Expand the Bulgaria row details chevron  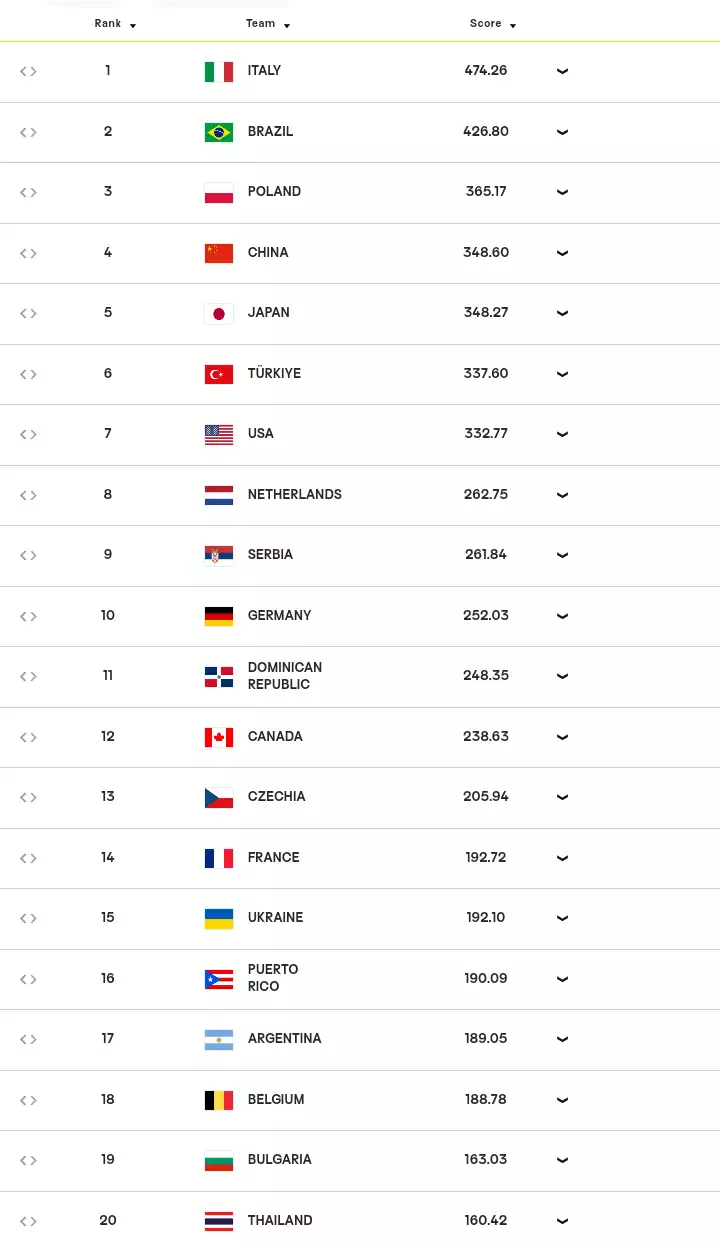562,1160
